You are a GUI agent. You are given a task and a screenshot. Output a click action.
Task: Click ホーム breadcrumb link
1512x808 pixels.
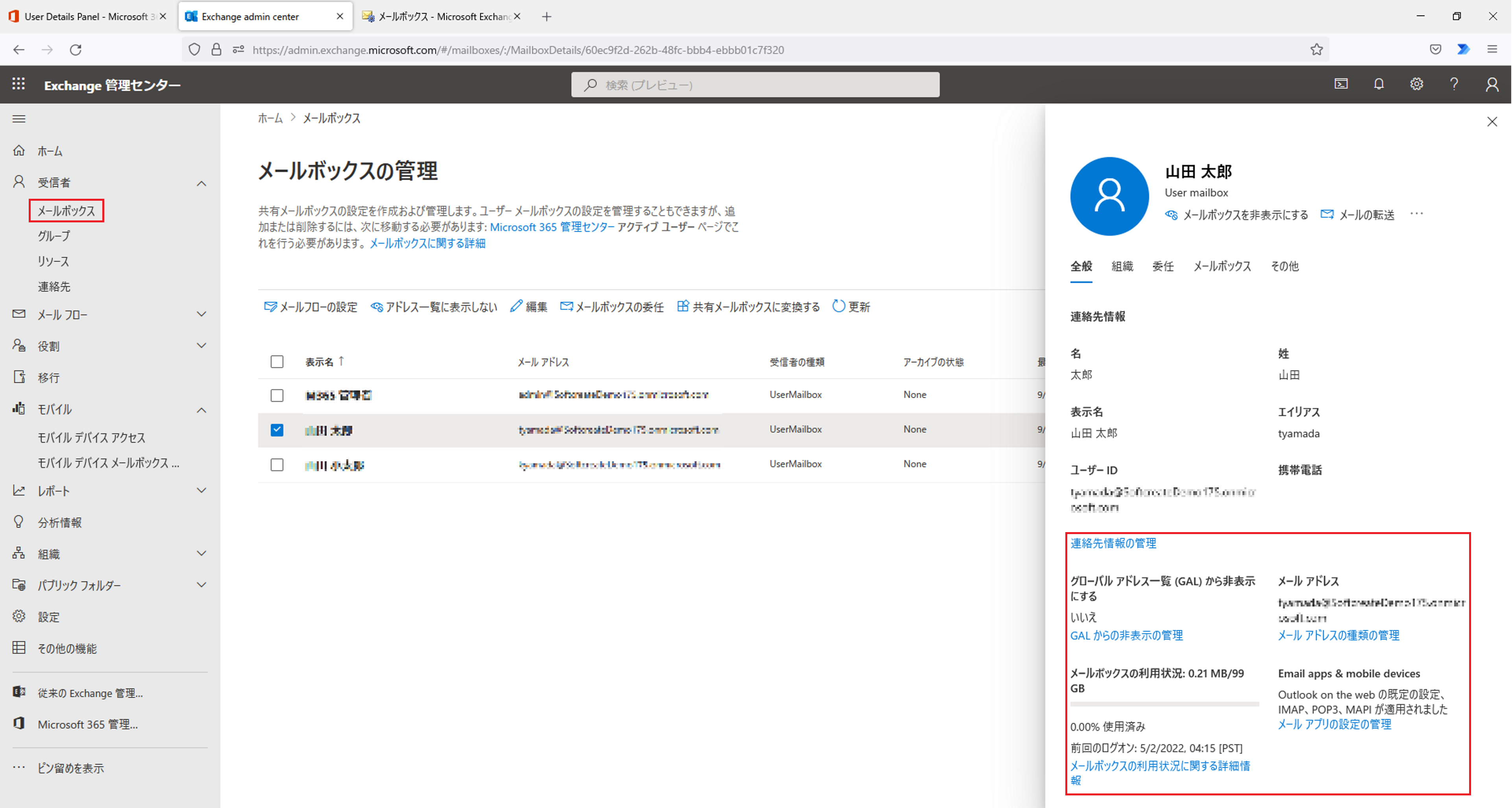[x=270, y=118]
